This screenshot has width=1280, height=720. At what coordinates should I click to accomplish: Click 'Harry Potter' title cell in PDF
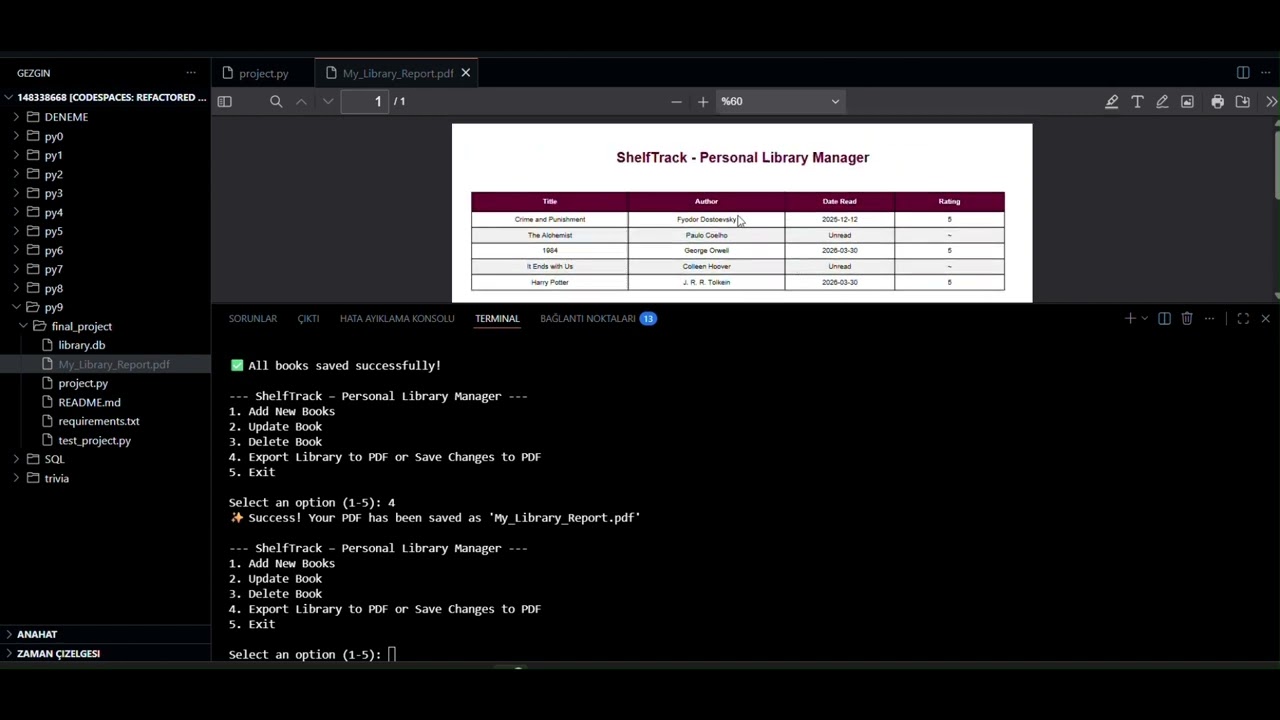(550, 282)
